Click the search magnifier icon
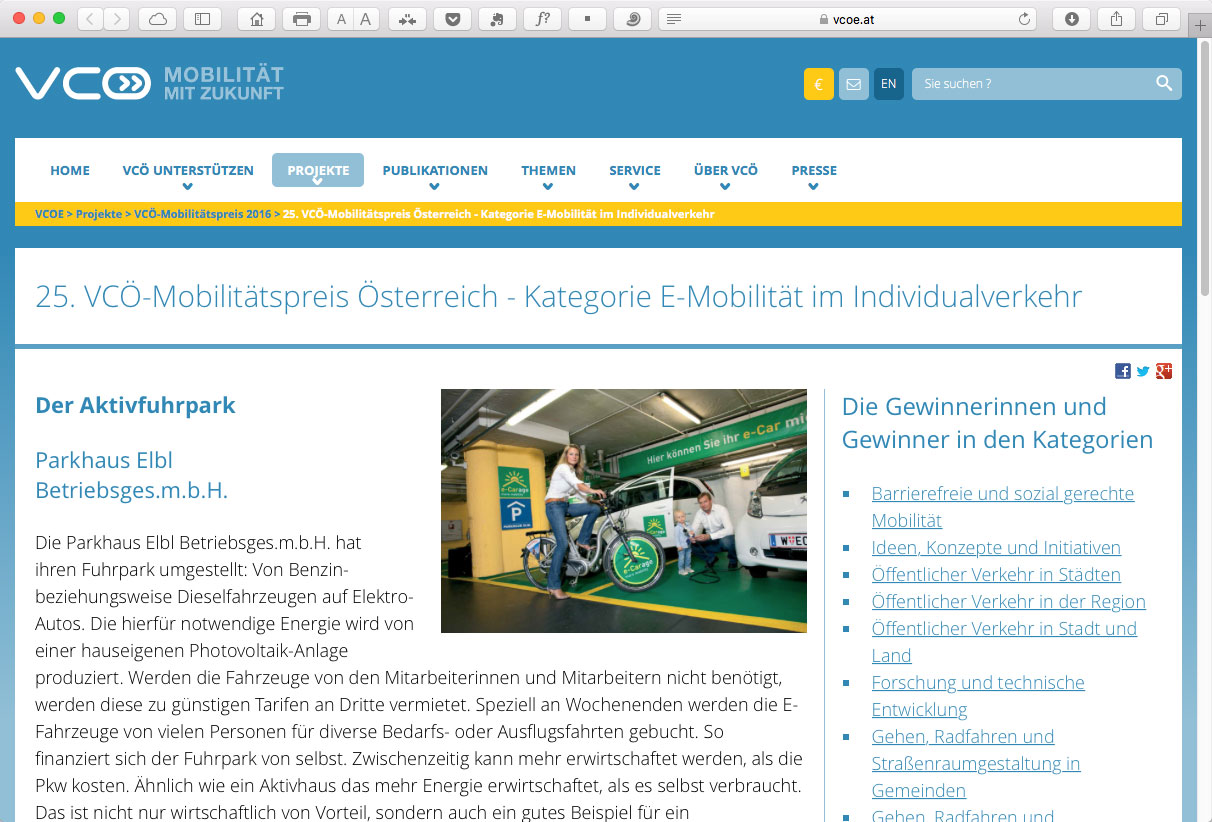Image resolution: width=1212 pixels, height=822 pixels. (x=1163, y=84)
